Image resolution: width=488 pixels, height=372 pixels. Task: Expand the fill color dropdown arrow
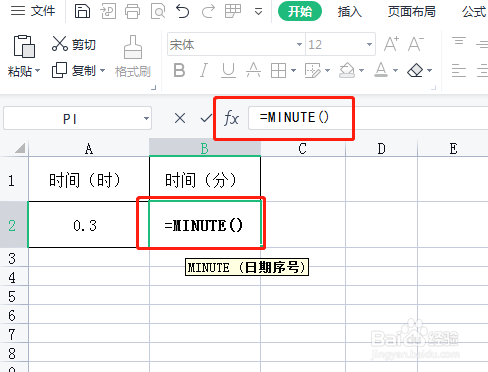point(361,70)
